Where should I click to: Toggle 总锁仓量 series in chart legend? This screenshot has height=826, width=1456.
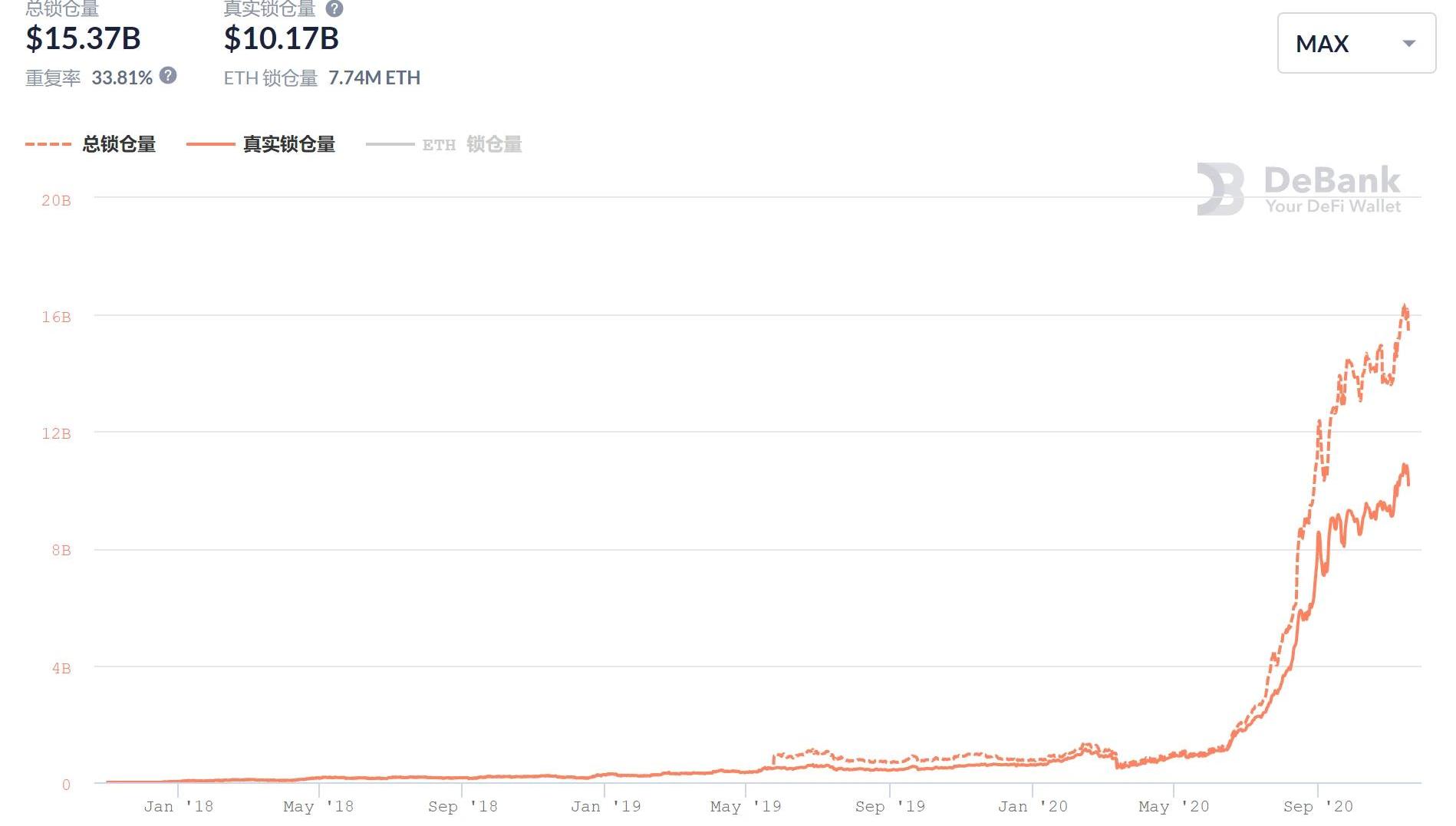click(119, 144)
